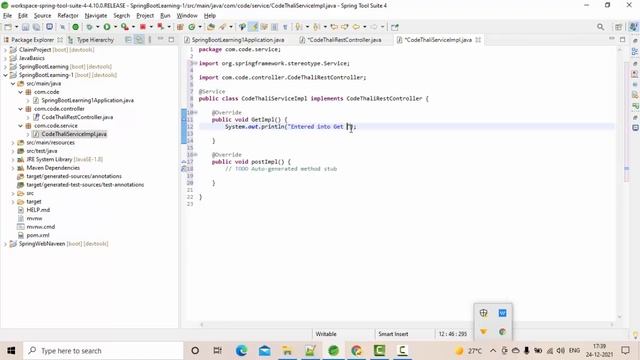This screenshot has height=360, width=640.
Task: Open Package Explorer view menu icon
Action: coord(150,40)
